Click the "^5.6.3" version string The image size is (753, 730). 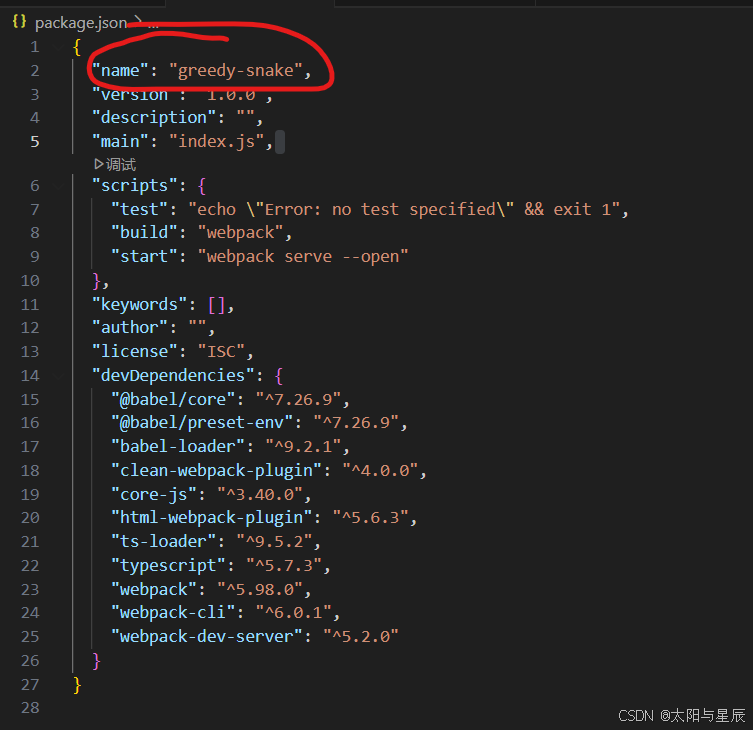click(x=370, y=518)
